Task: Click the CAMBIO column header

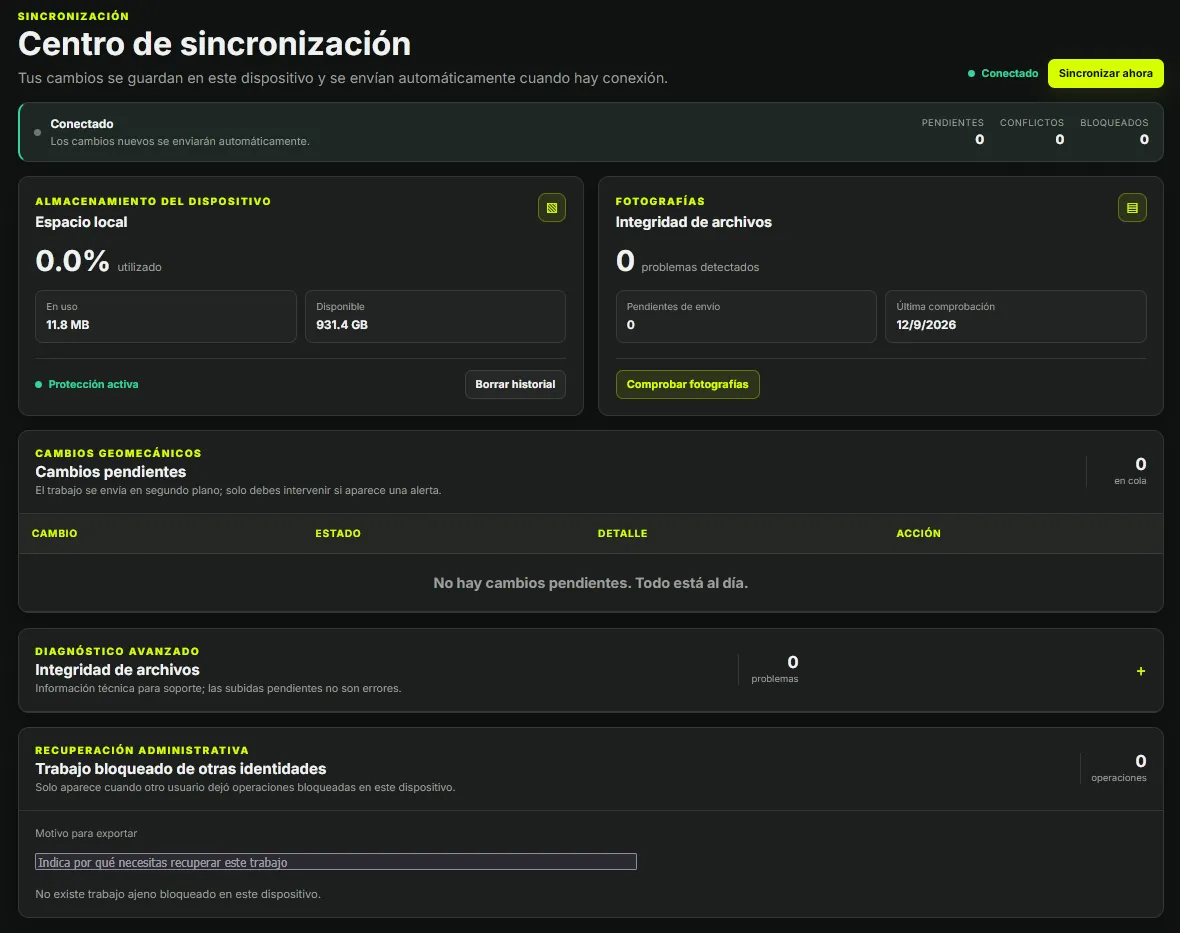Action: 54,533
